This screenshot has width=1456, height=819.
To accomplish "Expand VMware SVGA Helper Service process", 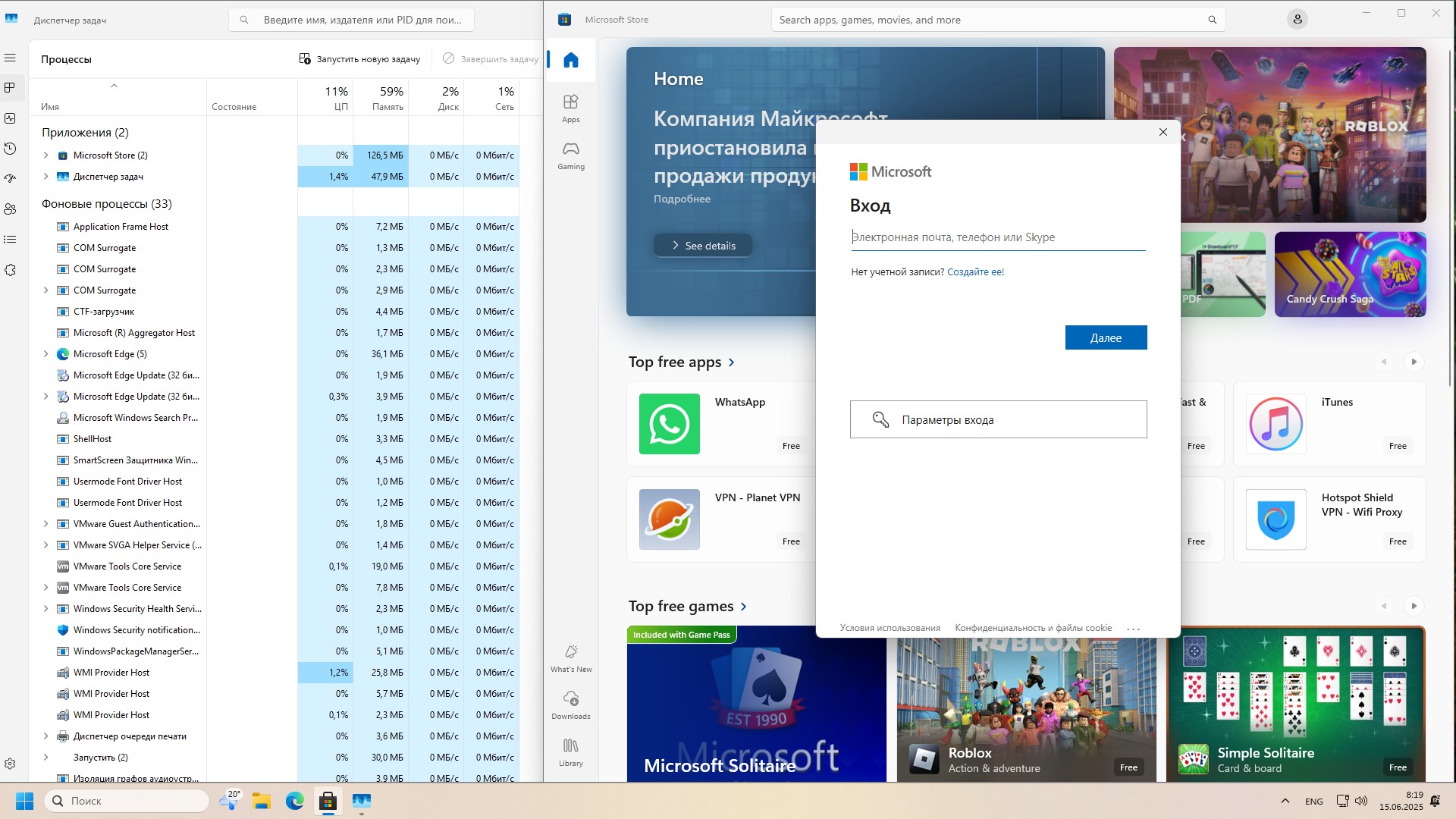I will pyautogui.click(x=45, y=544).
